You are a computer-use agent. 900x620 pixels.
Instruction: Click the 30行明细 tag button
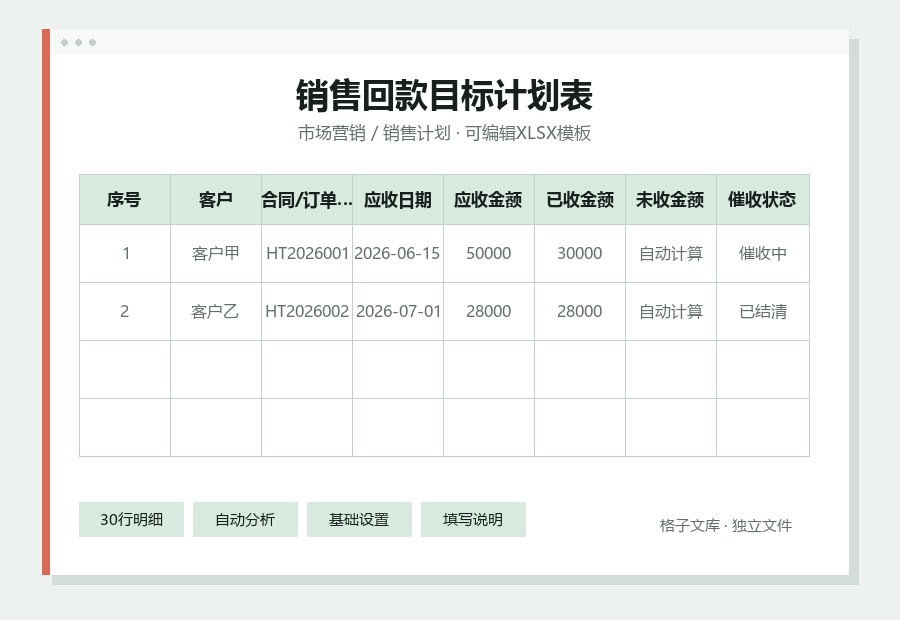tap(131, 520)
